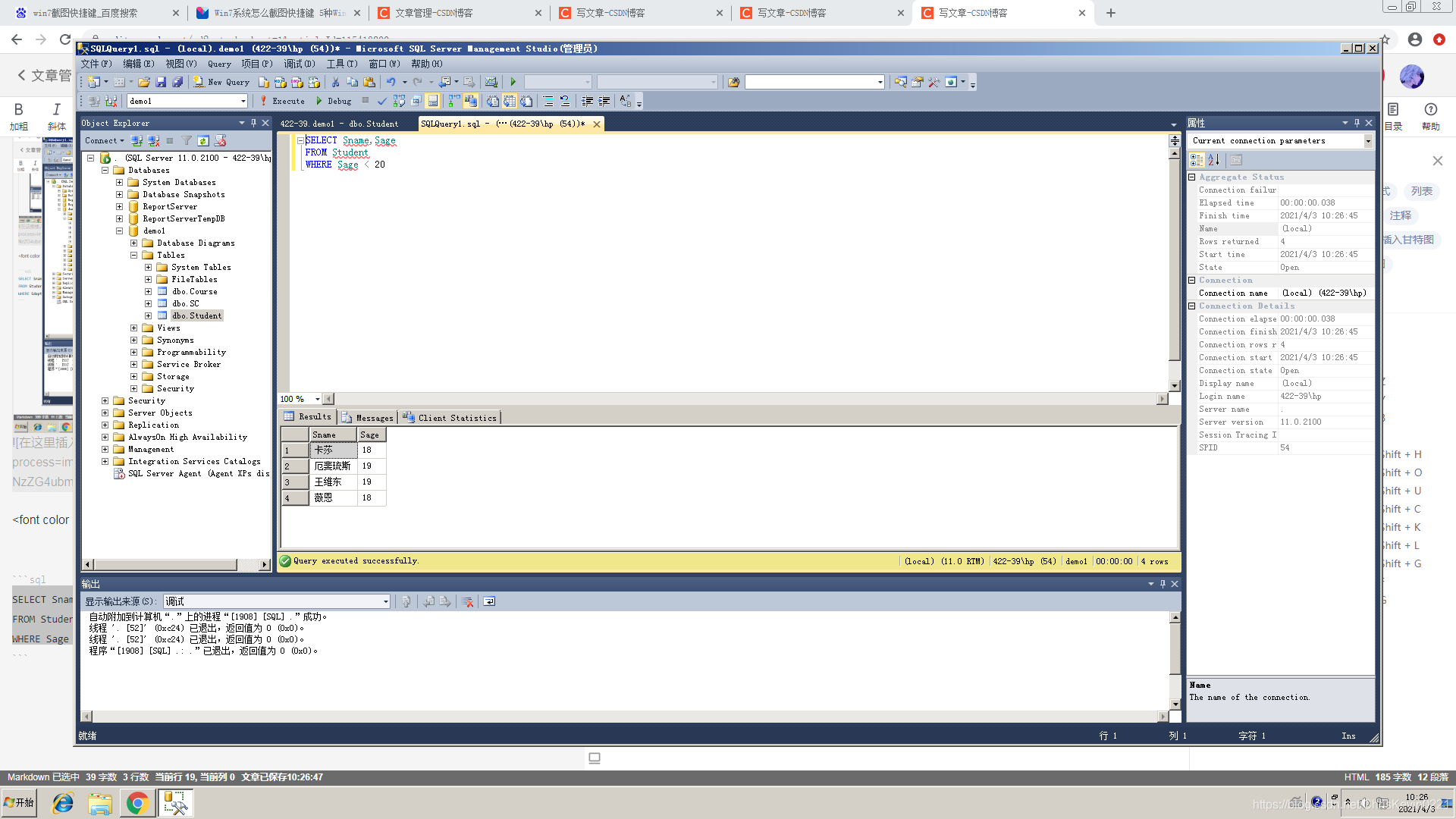1456x819 pixels.
Task: Save the query using the floppy disk icon
Action: tap(161, 82)
